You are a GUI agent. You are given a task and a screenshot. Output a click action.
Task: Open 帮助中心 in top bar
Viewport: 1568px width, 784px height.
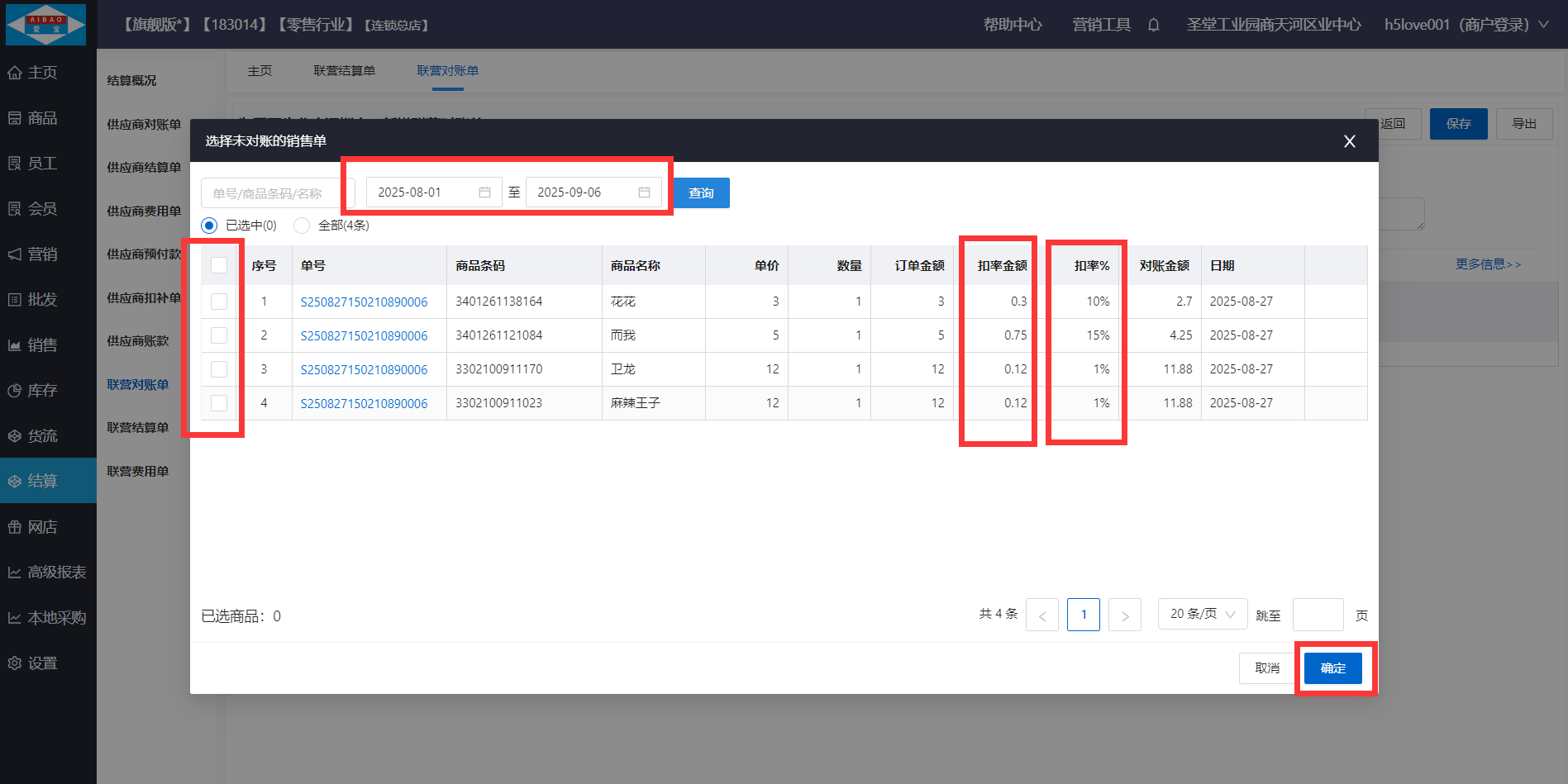1012,25
